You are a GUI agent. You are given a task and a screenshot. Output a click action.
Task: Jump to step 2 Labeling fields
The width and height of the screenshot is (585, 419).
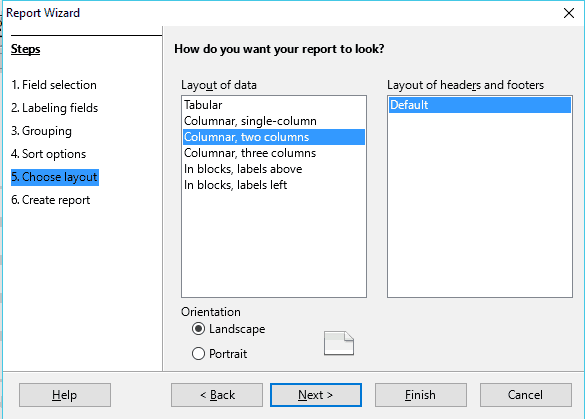click(54, 108)
